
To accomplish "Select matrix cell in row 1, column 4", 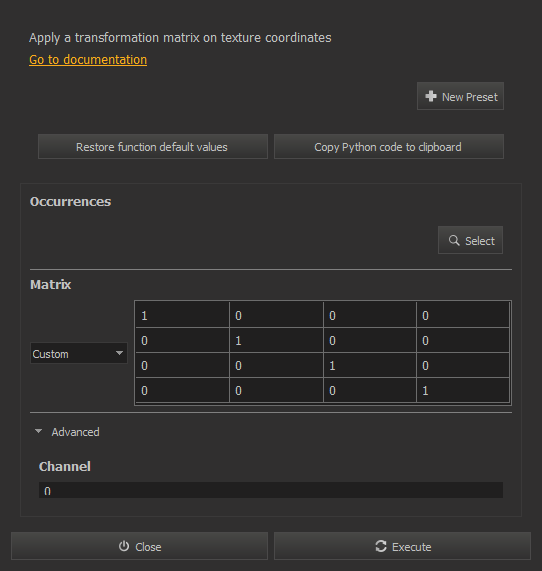I will (463, 315).
